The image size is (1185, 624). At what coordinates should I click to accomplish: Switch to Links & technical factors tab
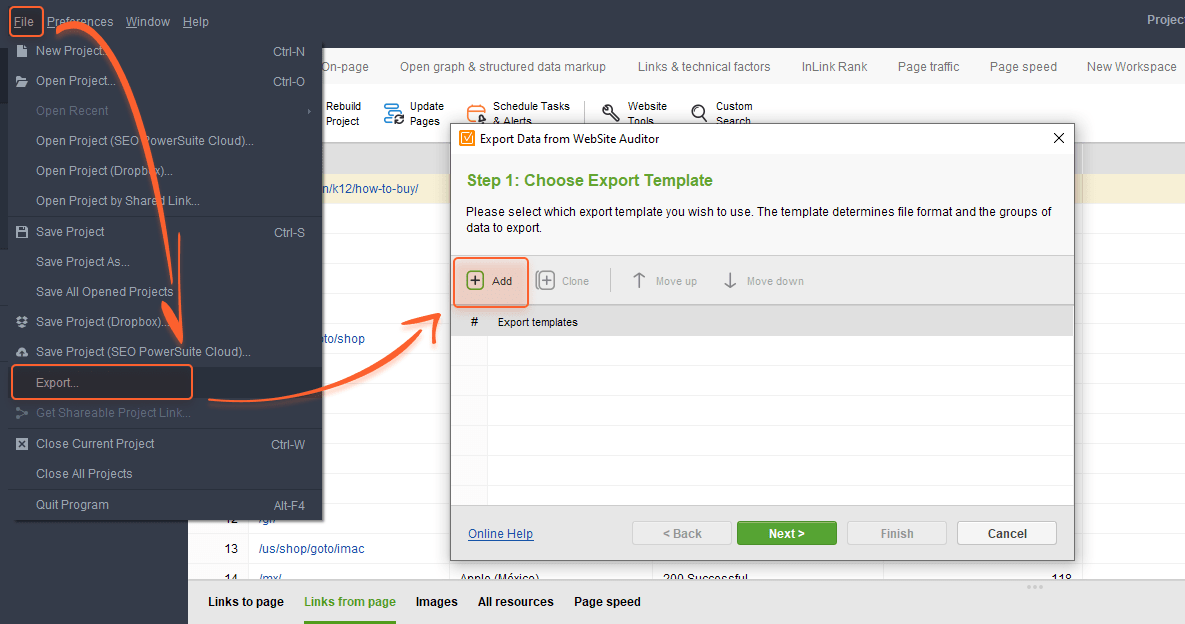tap(704, 66)
